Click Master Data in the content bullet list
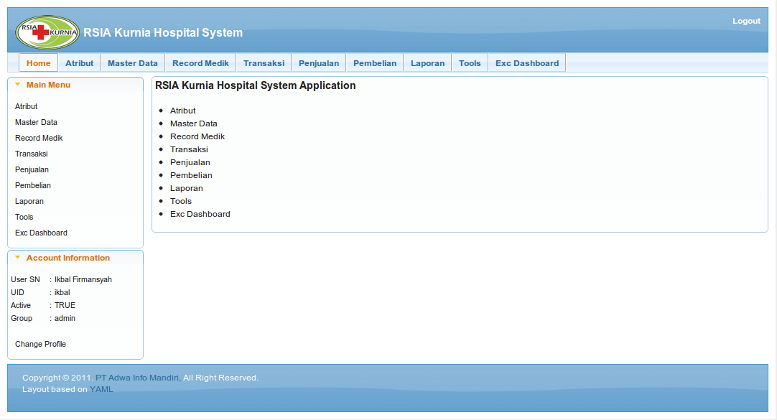The height and width of the screenshot is (420, 777). [194, 123]
